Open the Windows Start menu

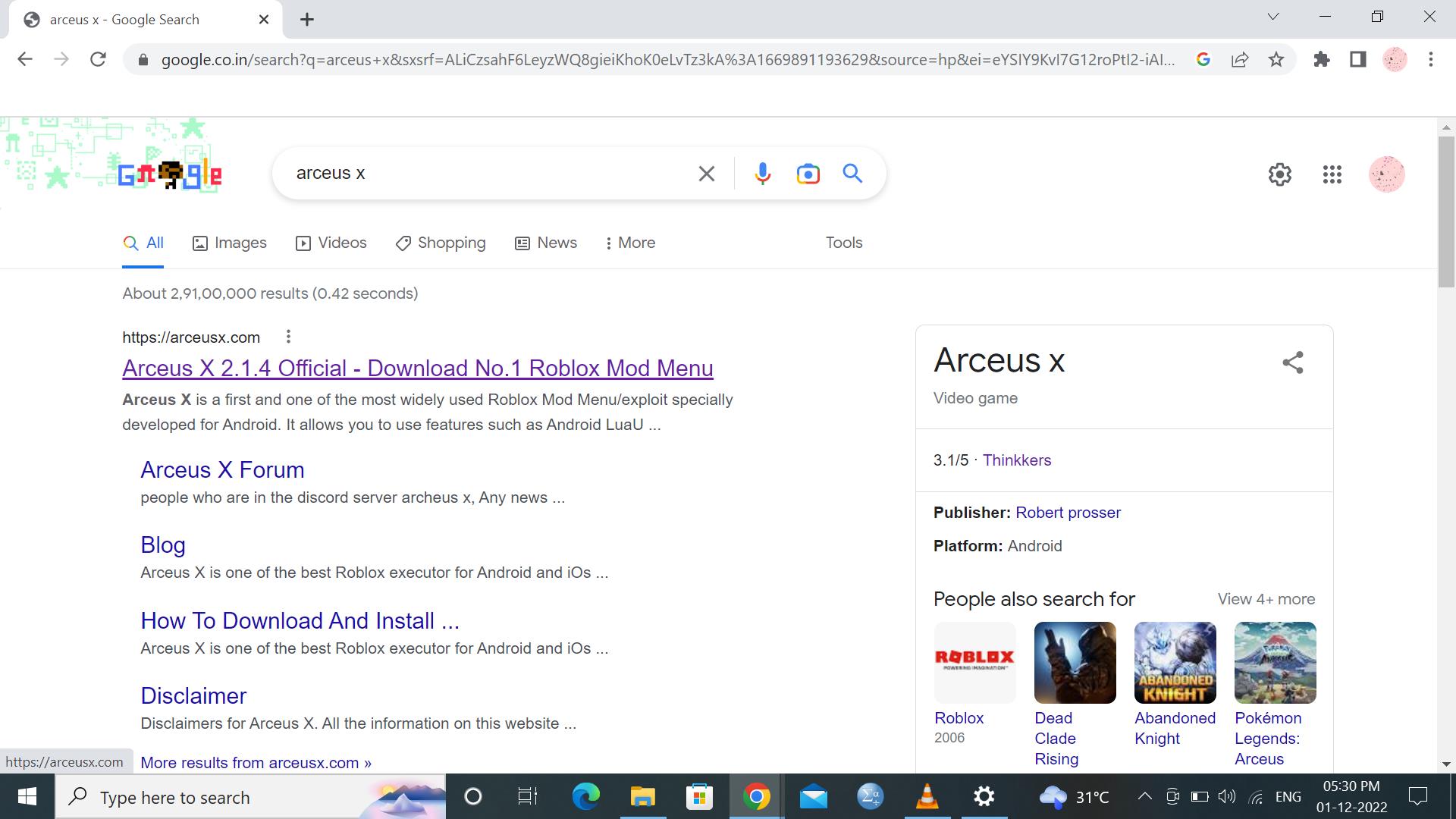27,797
